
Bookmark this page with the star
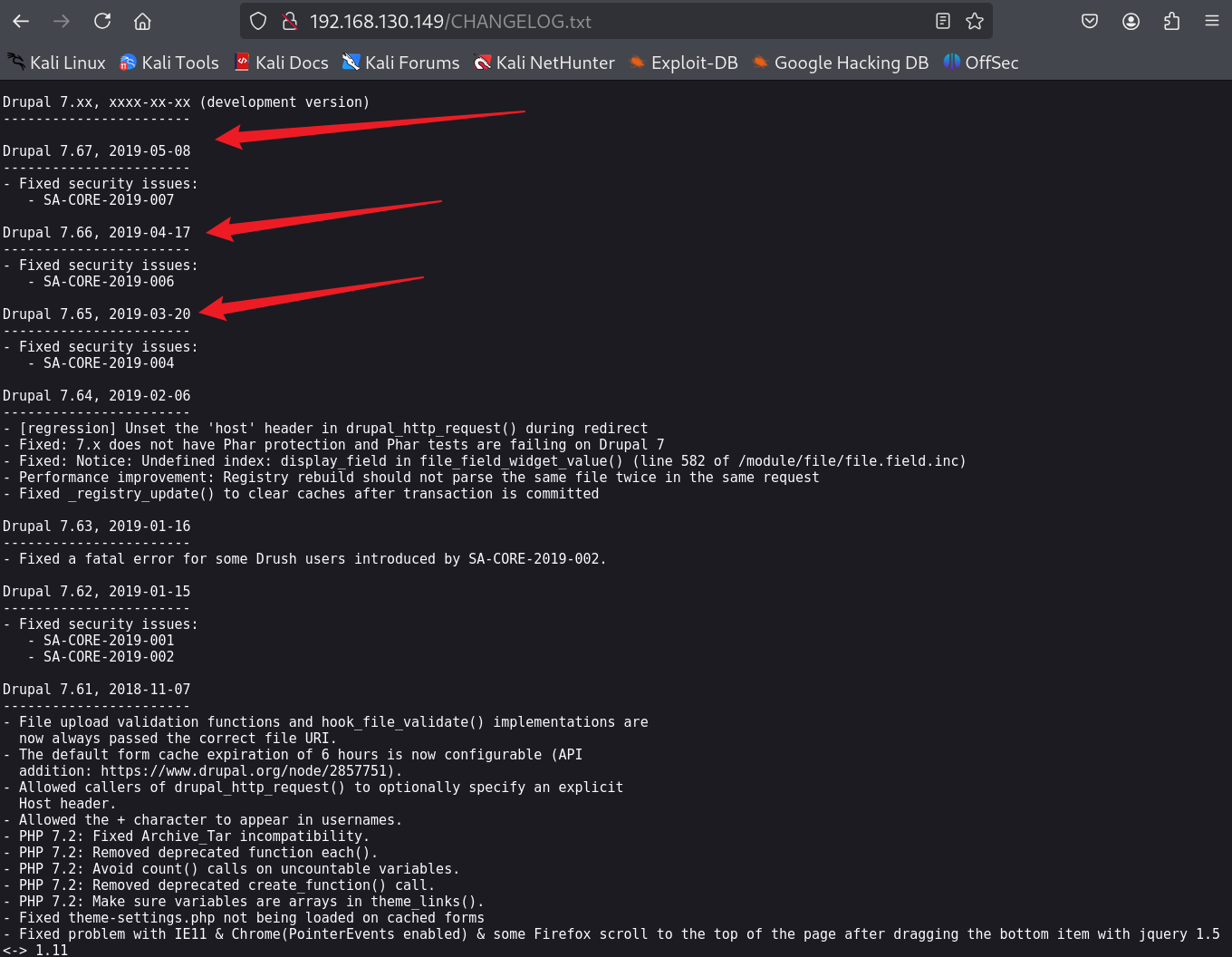click(975, 21)
